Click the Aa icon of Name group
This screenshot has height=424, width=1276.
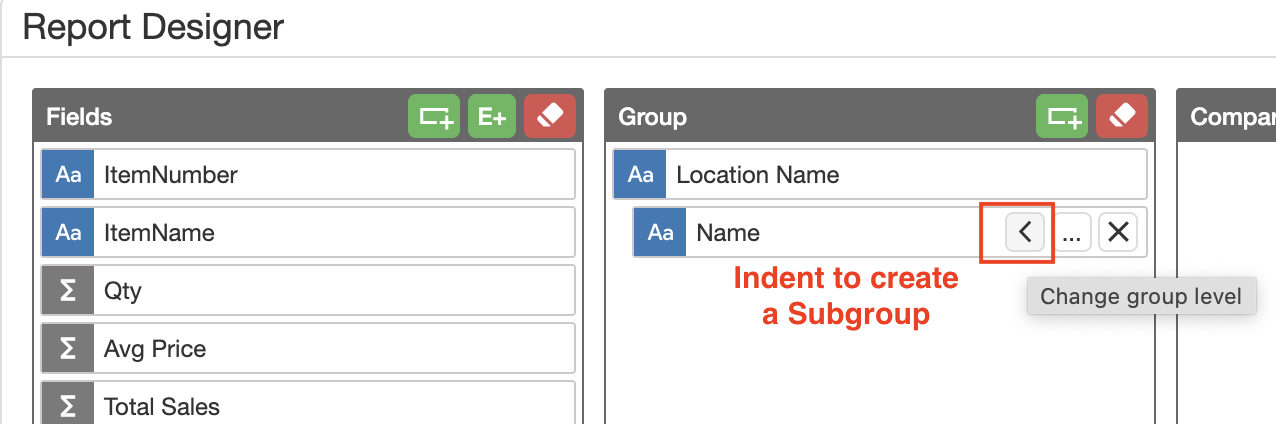pos(660,233)
